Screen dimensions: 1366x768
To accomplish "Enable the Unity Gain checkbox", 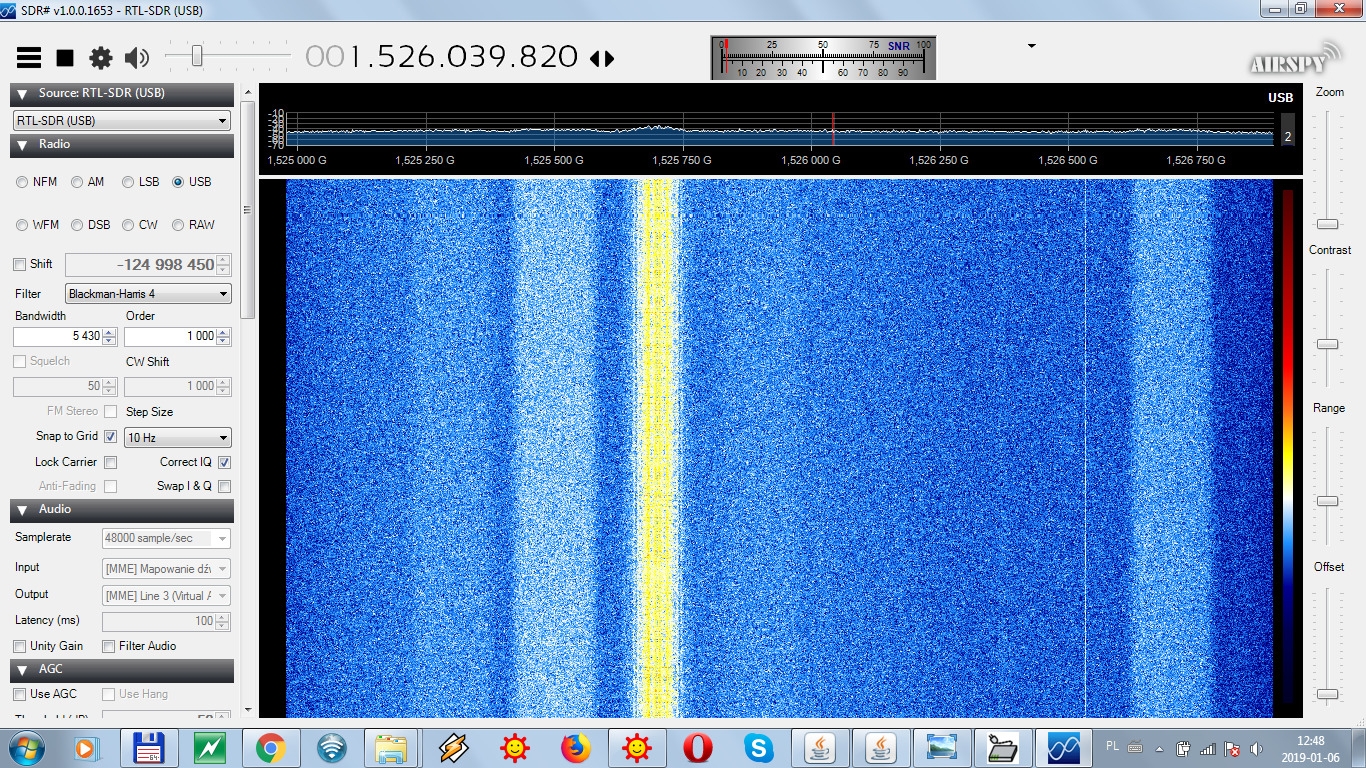I will (x=19, y=647).
